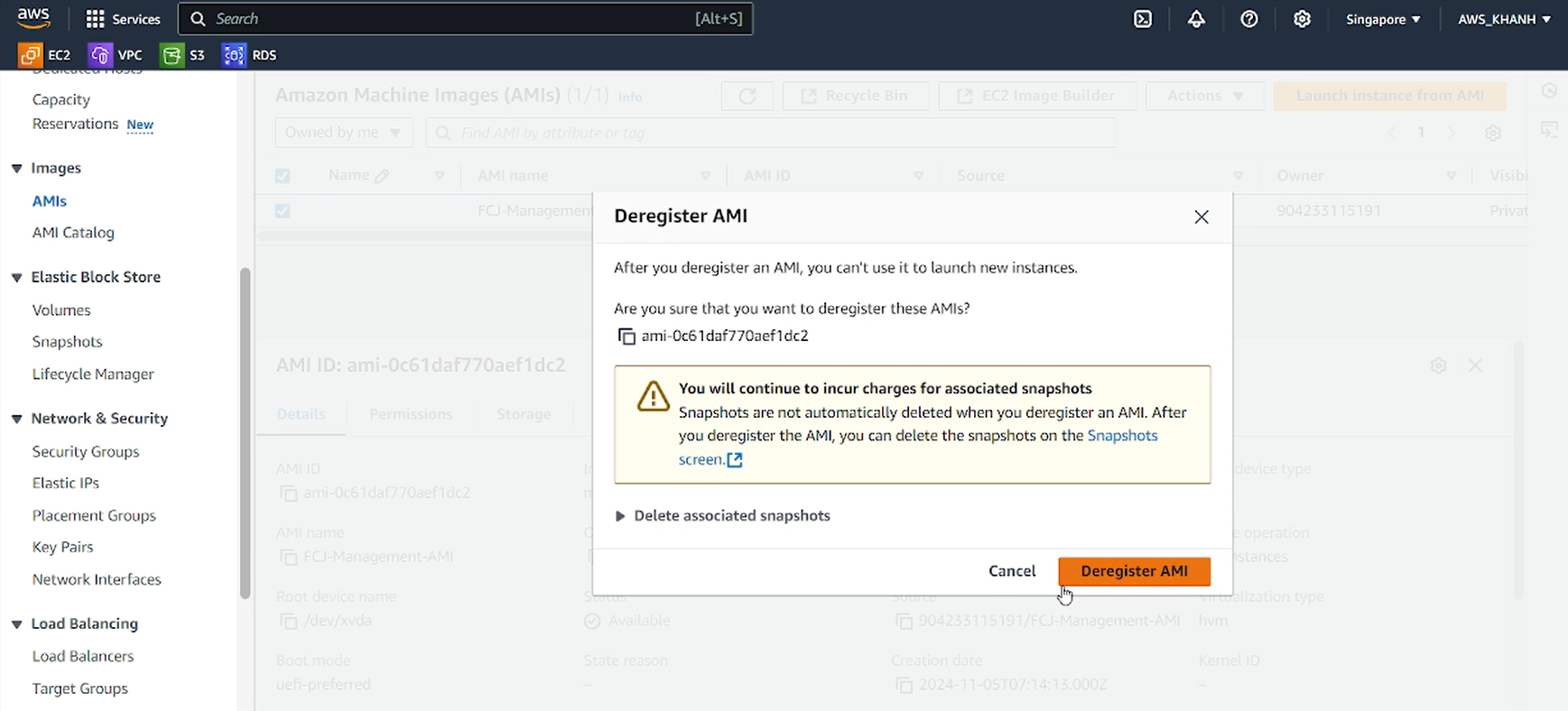The width and height of the screenshot is (1568, 711).
Task: Open the RDS service shortcut
Action: 250,55
